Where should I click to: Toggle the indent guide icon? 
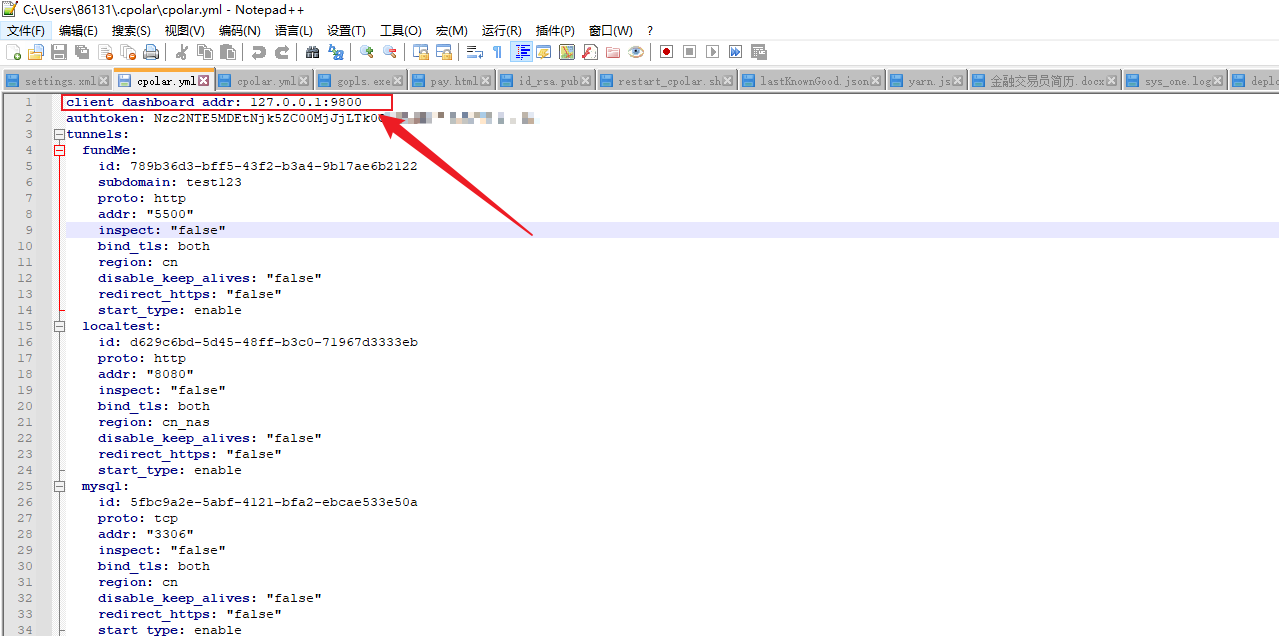[x=521, y=52]
